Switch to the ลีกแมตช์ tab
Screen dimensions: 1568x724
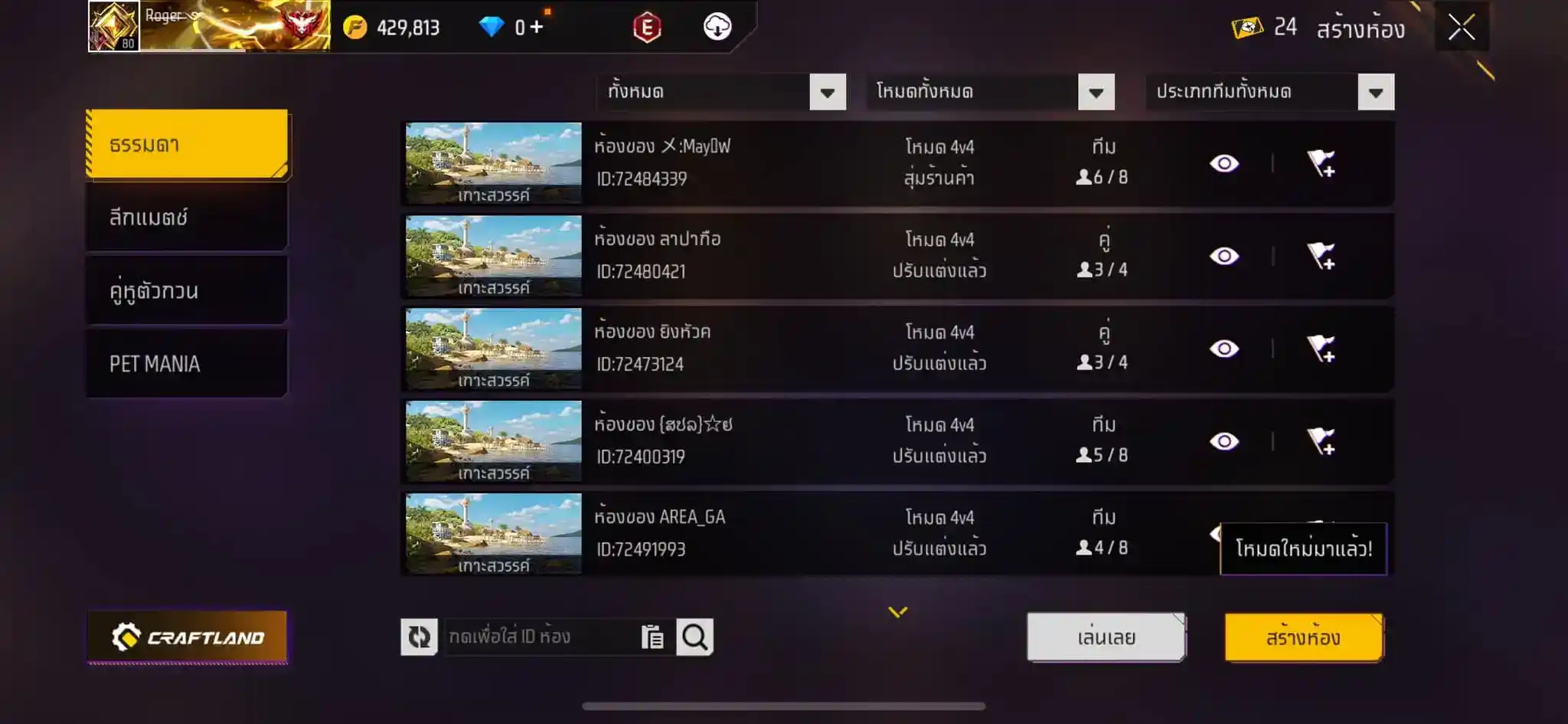coord(187,218)
